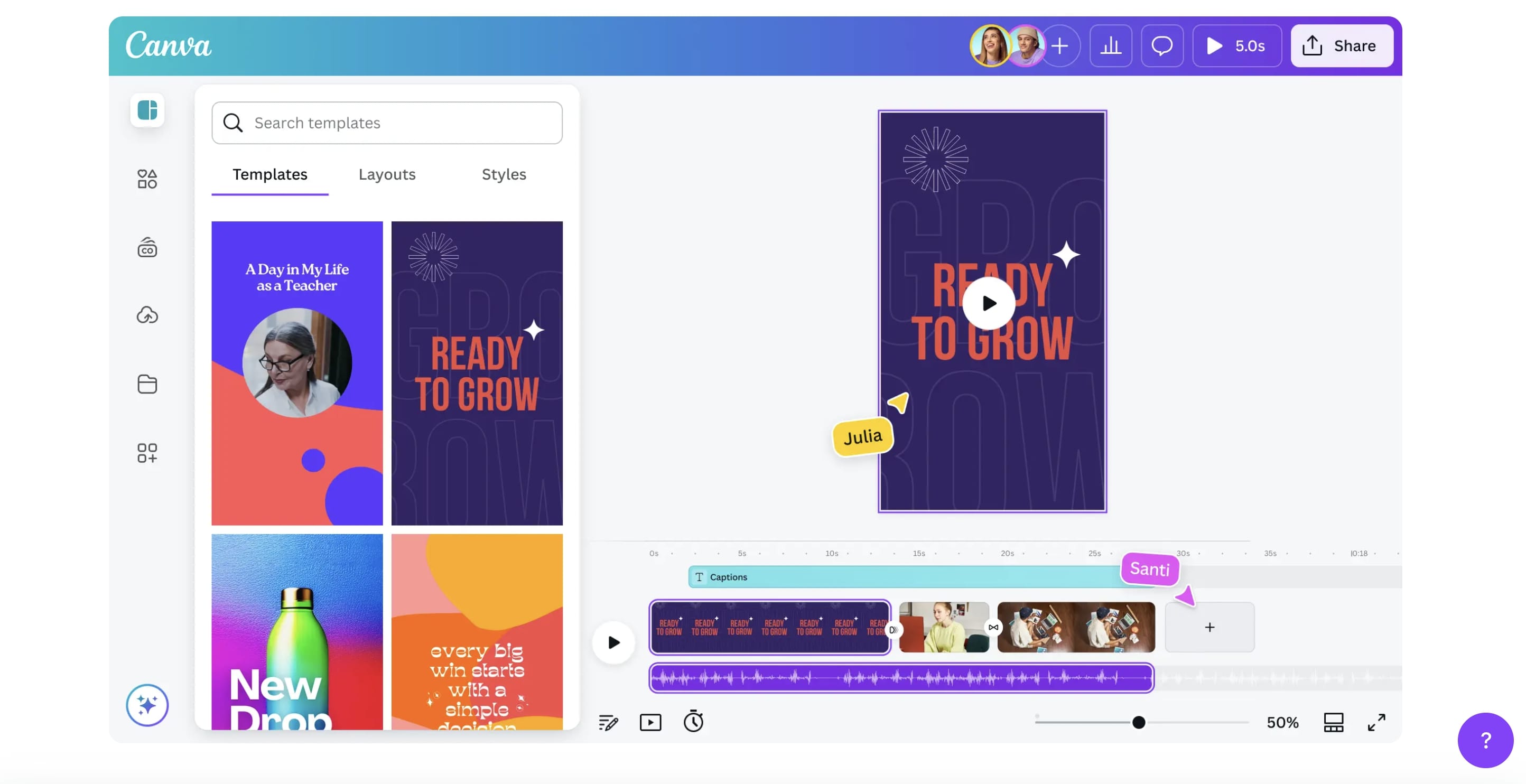Click the timer duration icon
The width and height of the screenshot is (1526, 784).
pos(693,721)
